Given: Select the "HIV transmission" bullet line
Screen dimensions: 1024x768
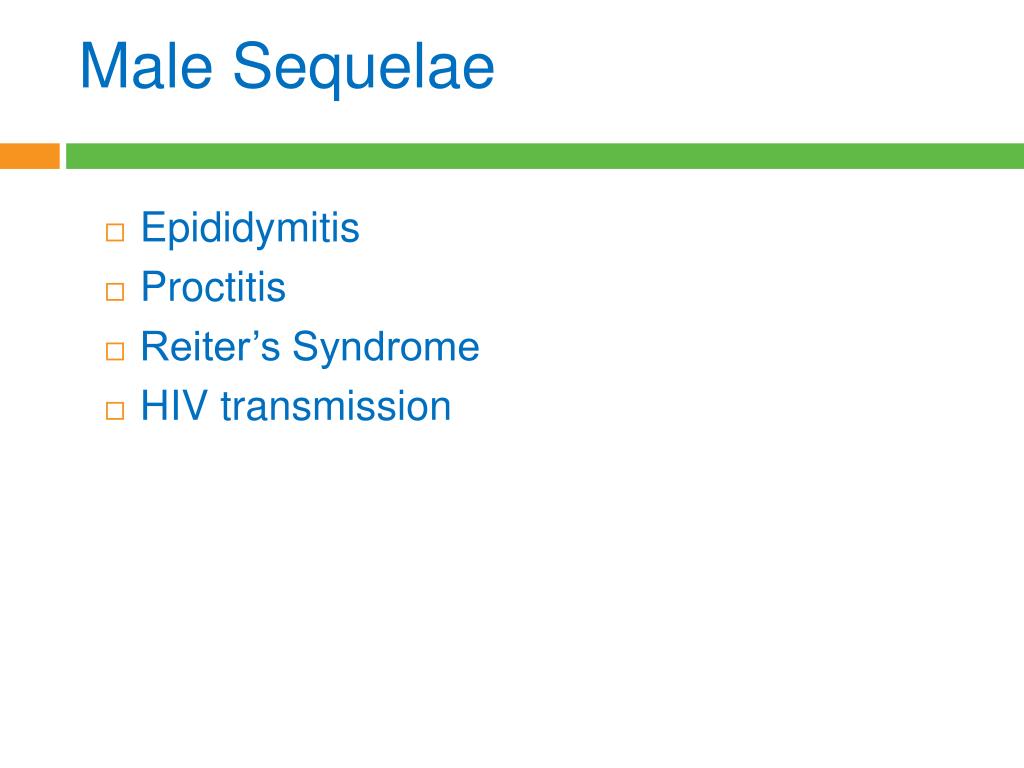Looking at the screenshot, I should click(296, 406).
